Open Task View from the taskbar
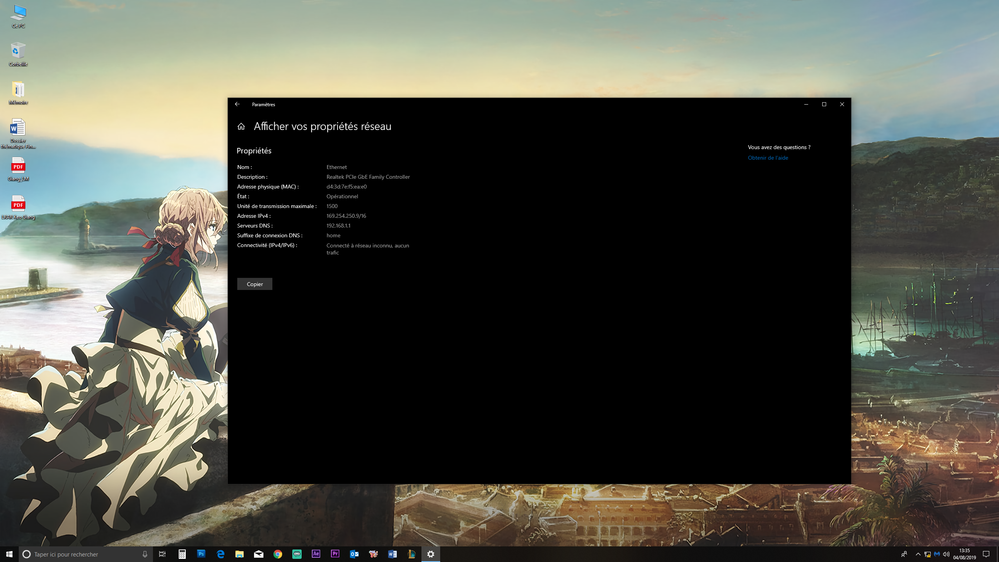This screenshot has width=999, height=562. (x=162, y=554)
